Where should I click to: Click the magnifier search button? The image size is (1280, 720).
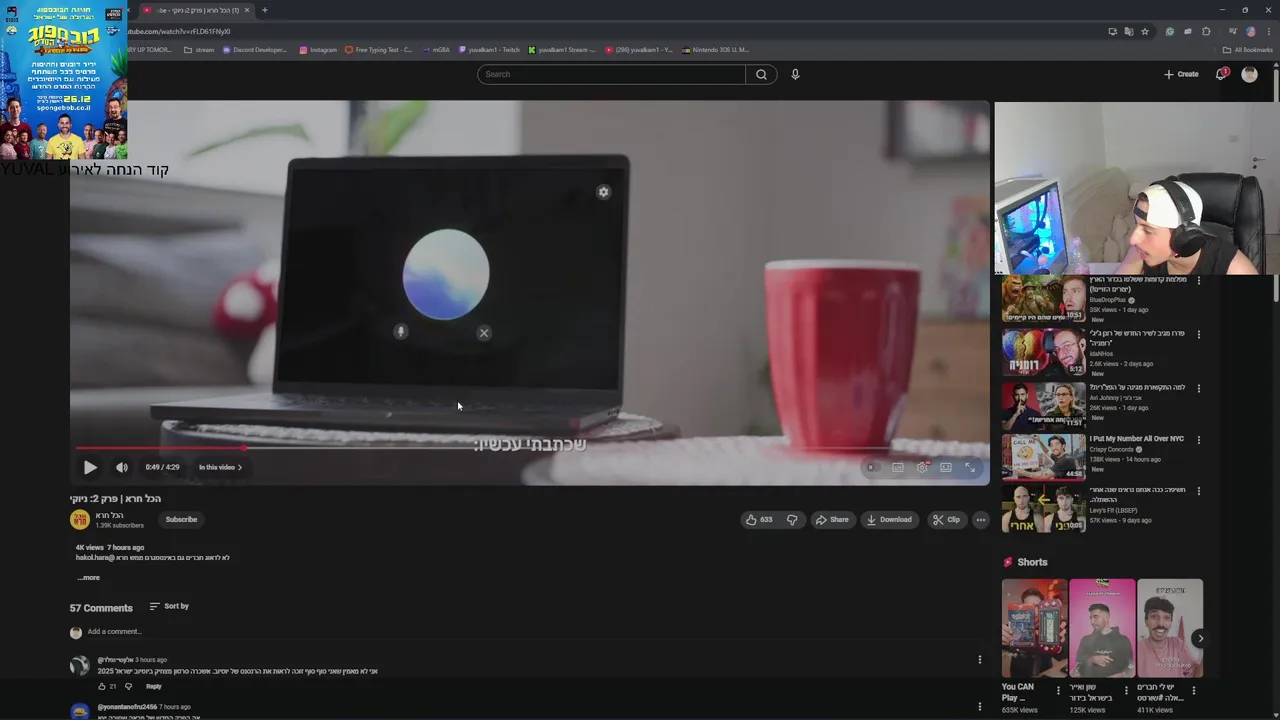[x=761, y=74]
